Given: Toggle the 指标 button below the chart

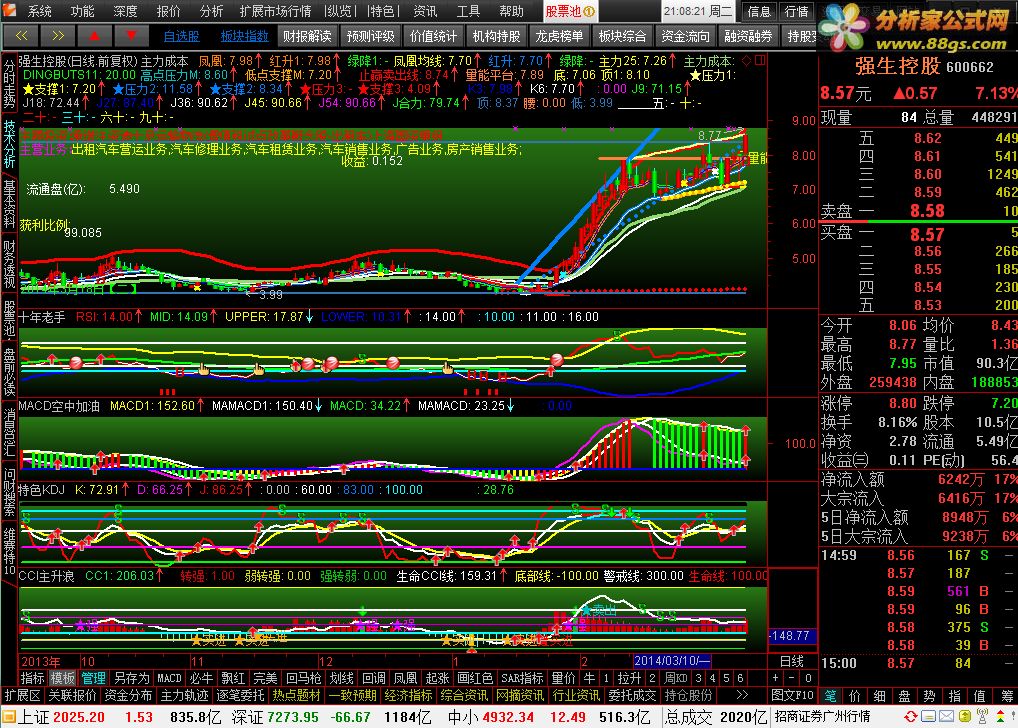Looking at the screenshot, I should click(32, 678).
